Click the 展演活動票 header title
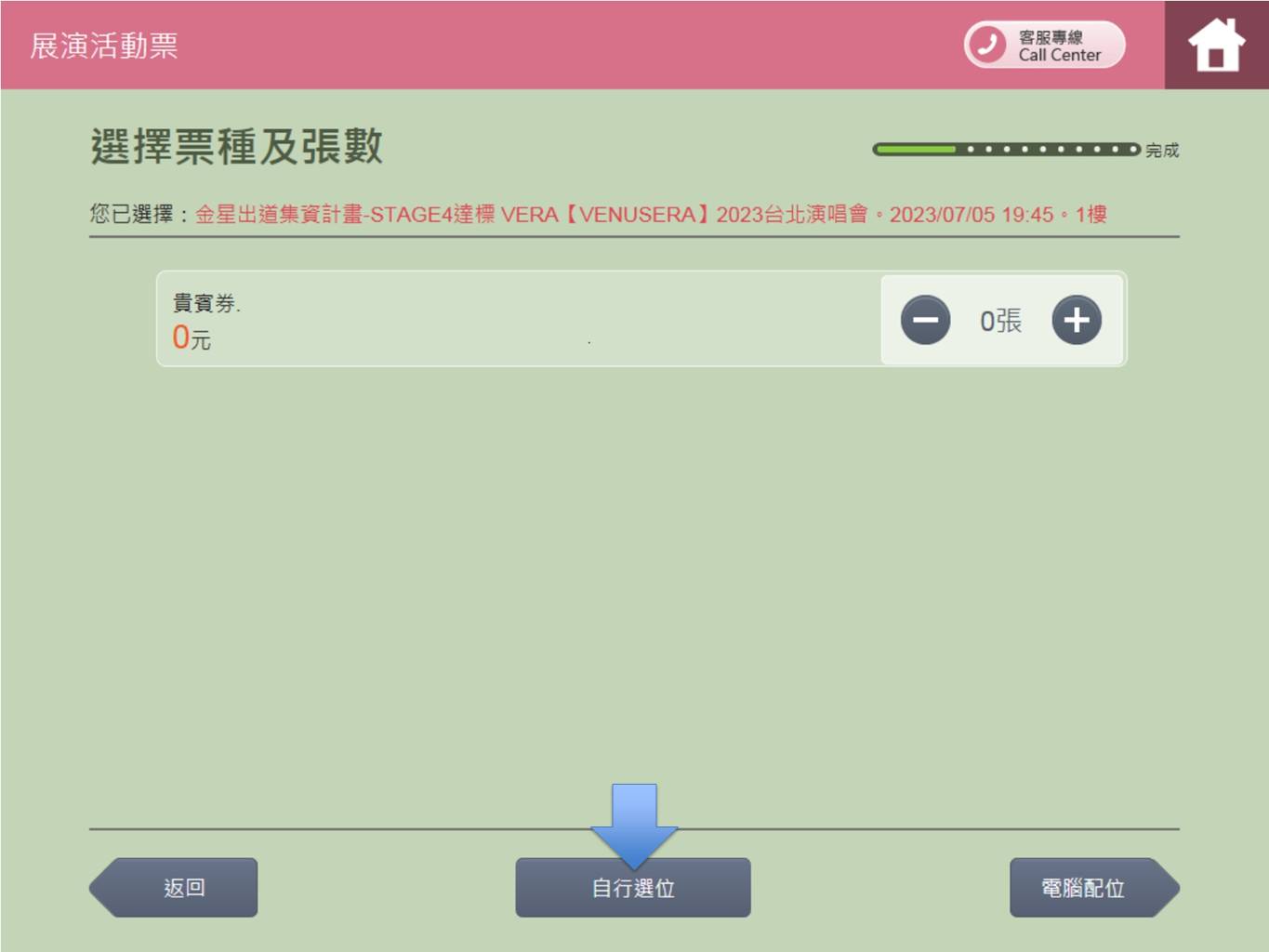 coord(104,46)
